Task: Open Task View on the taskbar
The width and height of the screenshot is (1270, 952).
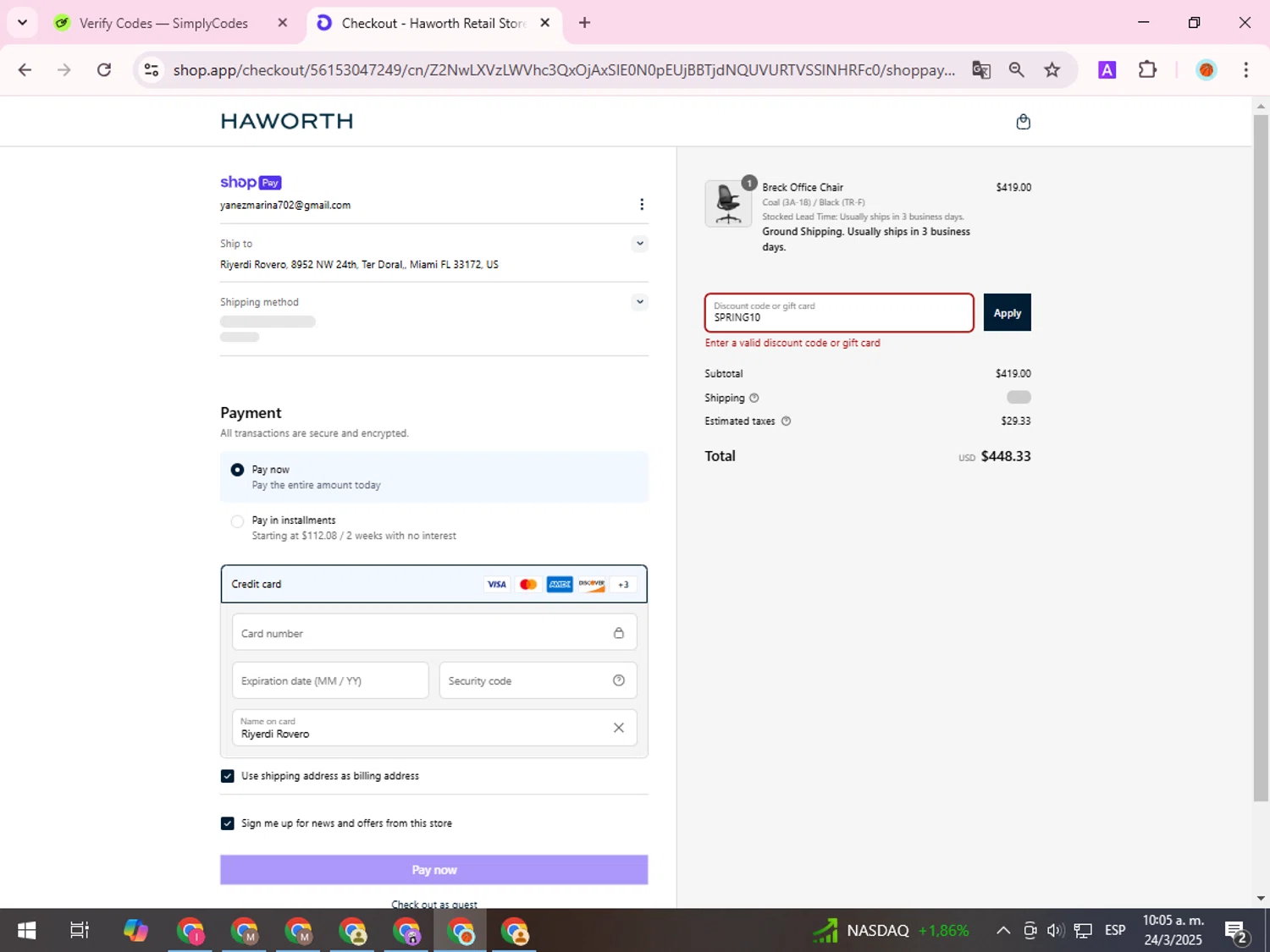Action: click(80, 931)
